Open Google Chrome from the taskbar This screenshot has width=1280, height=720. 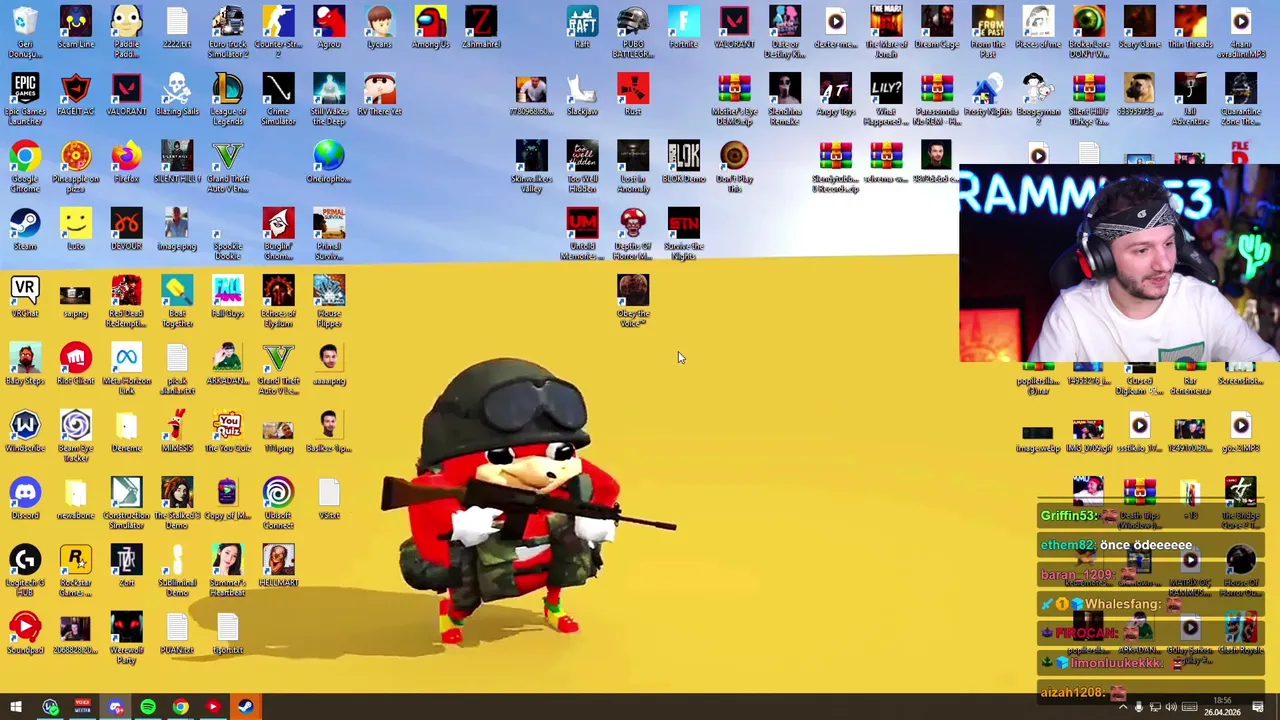coord(180,707)
